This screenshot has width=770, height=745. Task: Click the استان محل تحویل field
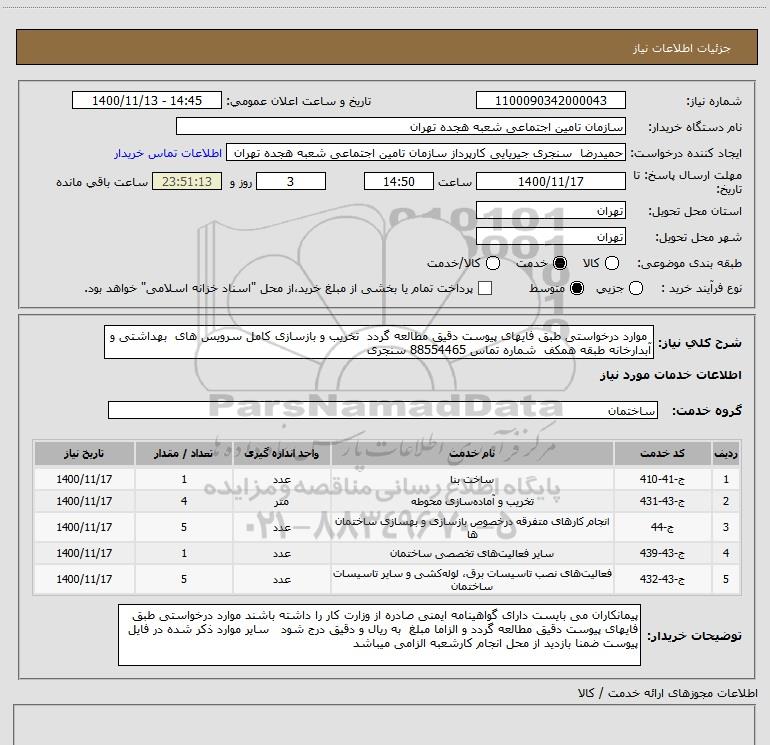550,211
